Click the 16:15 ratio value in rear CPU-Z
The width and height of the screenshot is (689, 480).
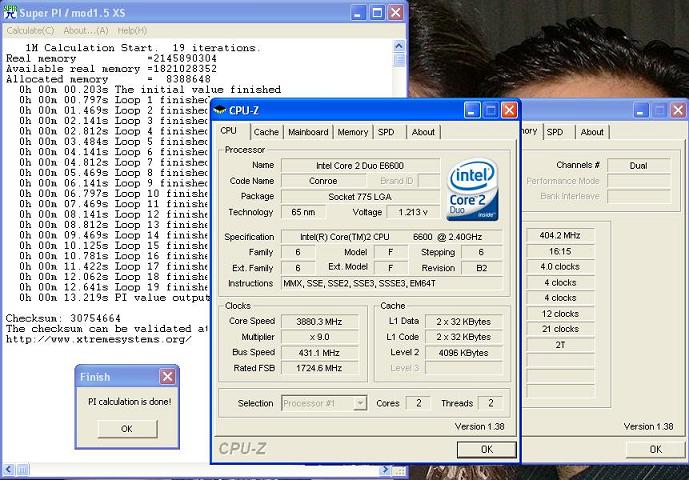(560, 251)
